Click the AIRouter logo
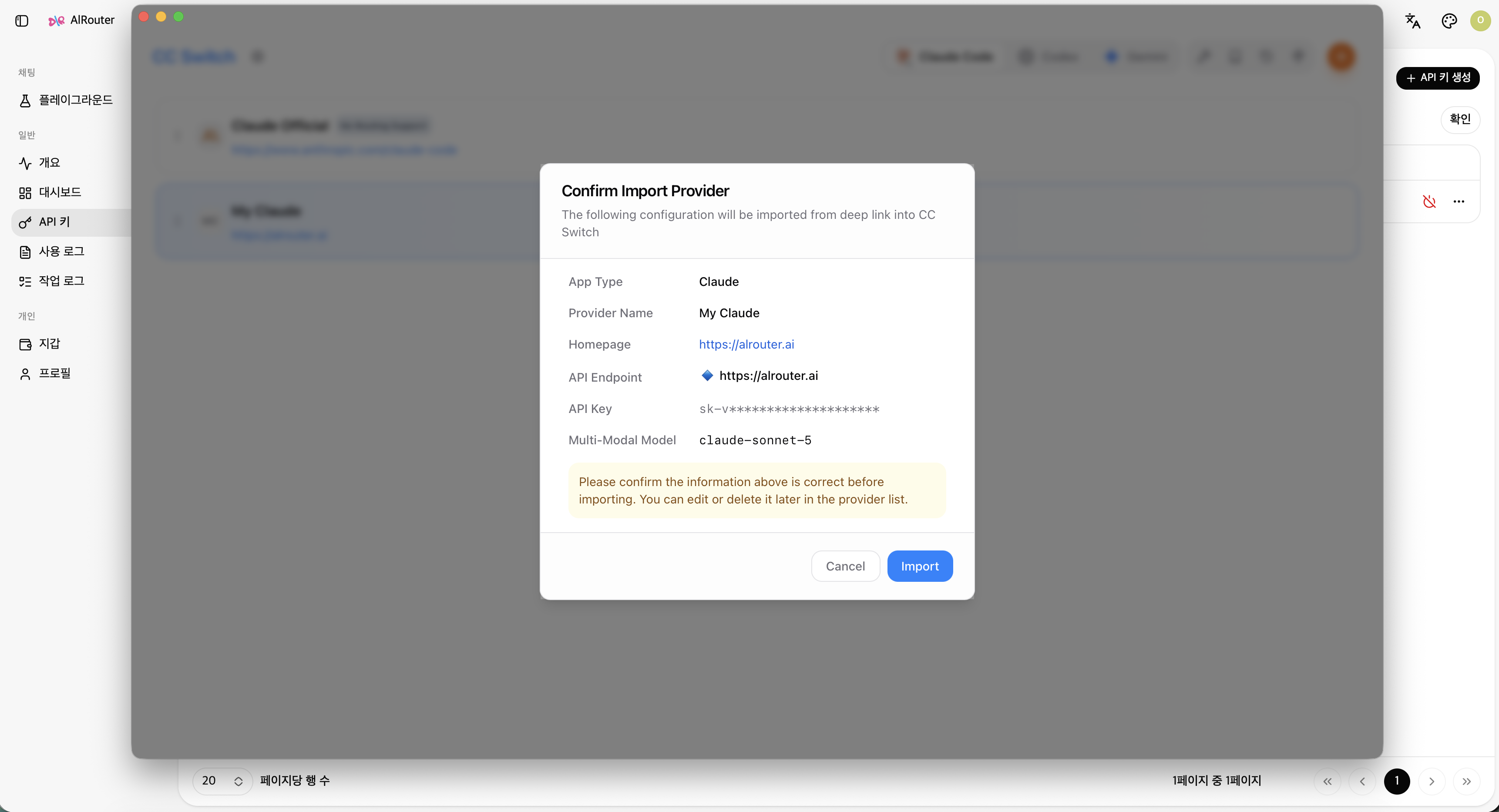The width and height of the screenshot is (1499, 812). (x=81, y=20)
